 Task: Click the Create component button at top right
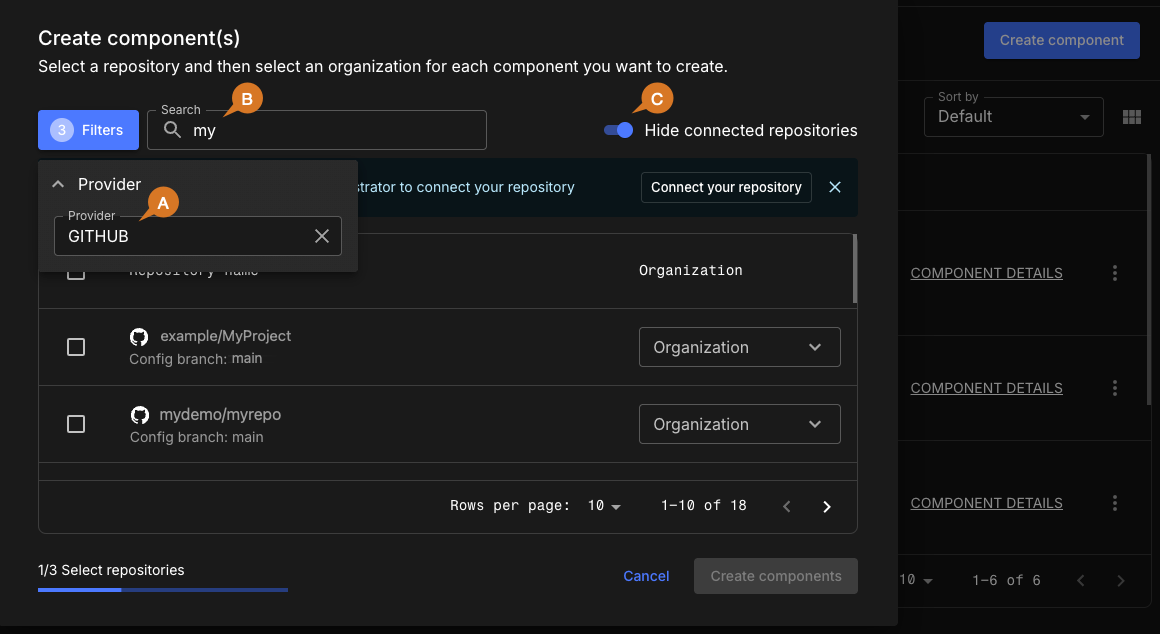1061,40
